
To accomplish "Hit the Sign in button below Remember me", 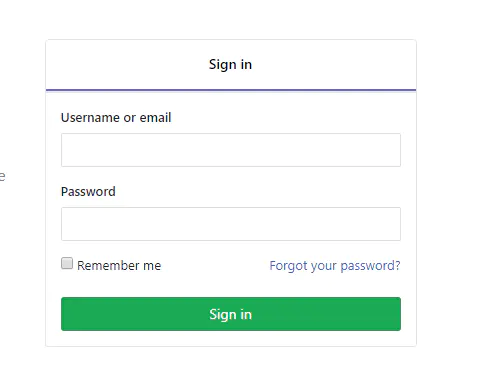I will (231, 314).
